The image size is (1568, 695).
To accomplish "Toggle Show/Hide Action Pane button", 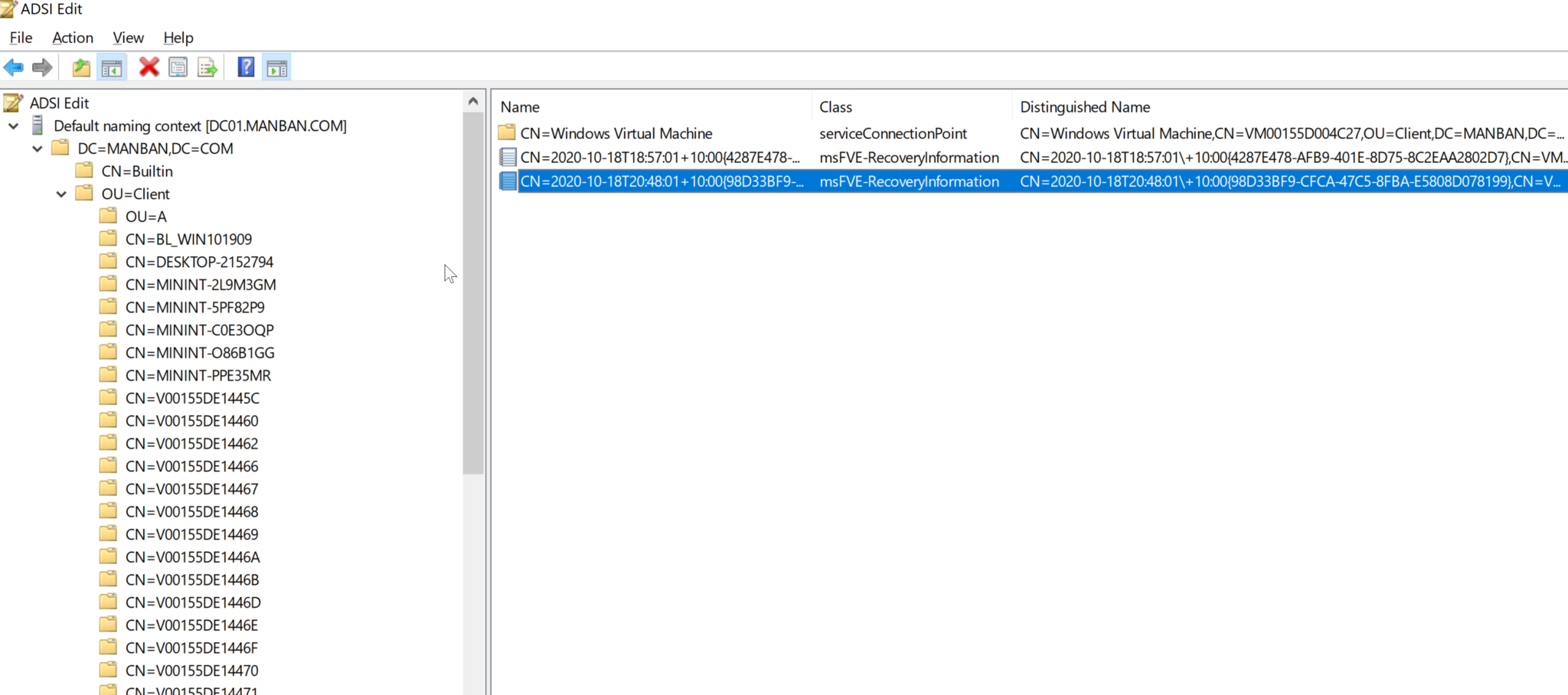I will pyautogui.click(x=276, y=67).
